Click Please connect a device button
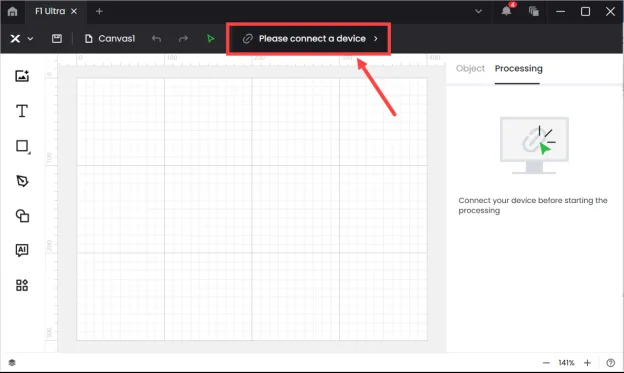Screen dimensions: 624x373 pos(308,39)
